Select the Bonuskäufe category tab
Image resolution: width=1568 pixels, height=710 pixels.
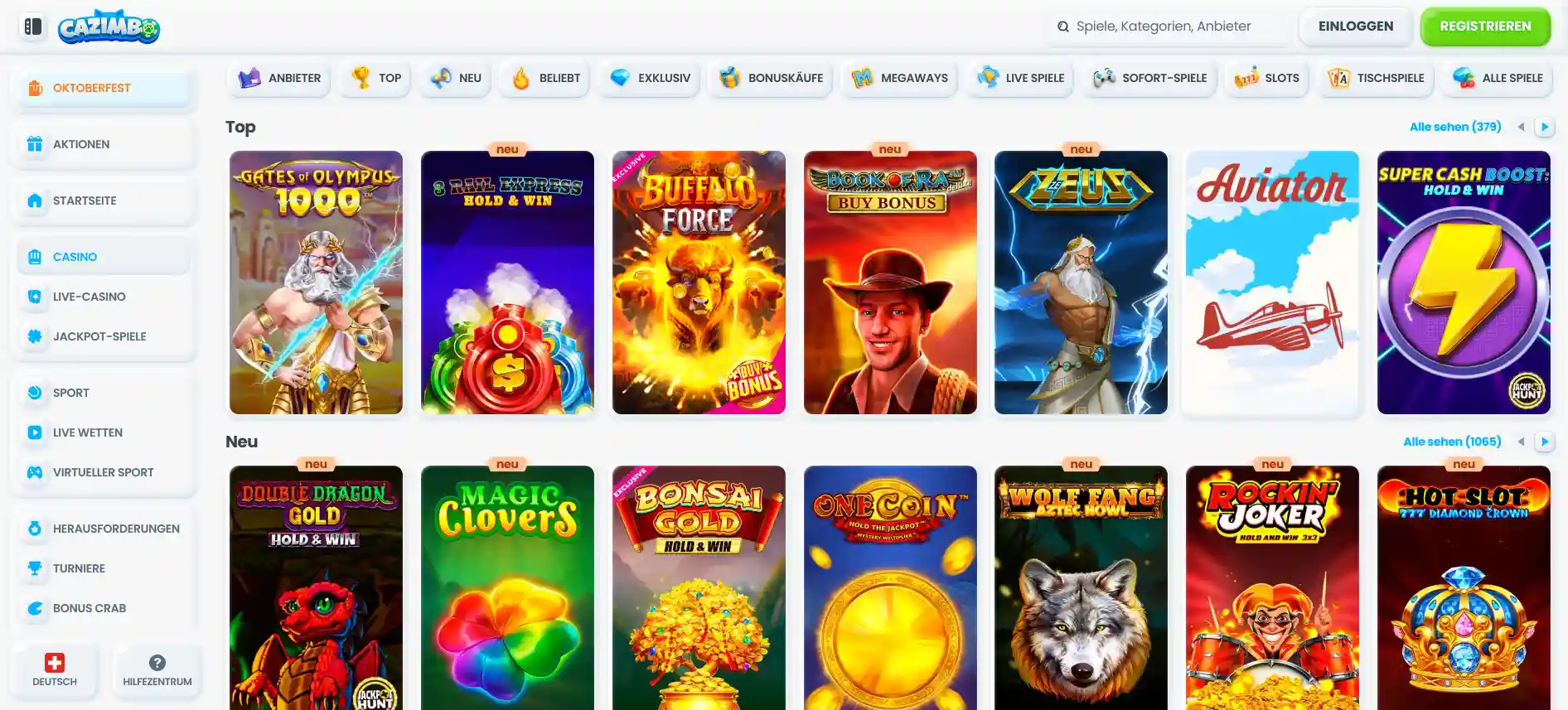click(x=771, y=78)
